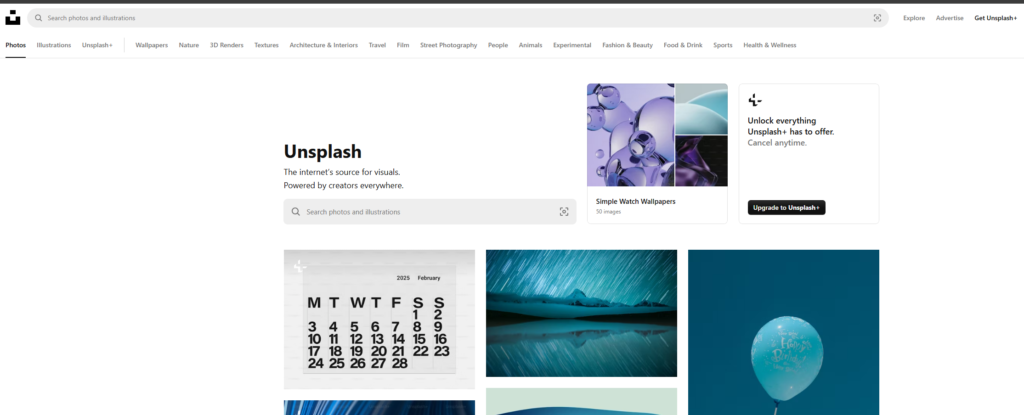Screen dimensions: 1024x415
Task: Open the star trails mountain lake photo
Action: pyautogui.click(x=581, y=313)
